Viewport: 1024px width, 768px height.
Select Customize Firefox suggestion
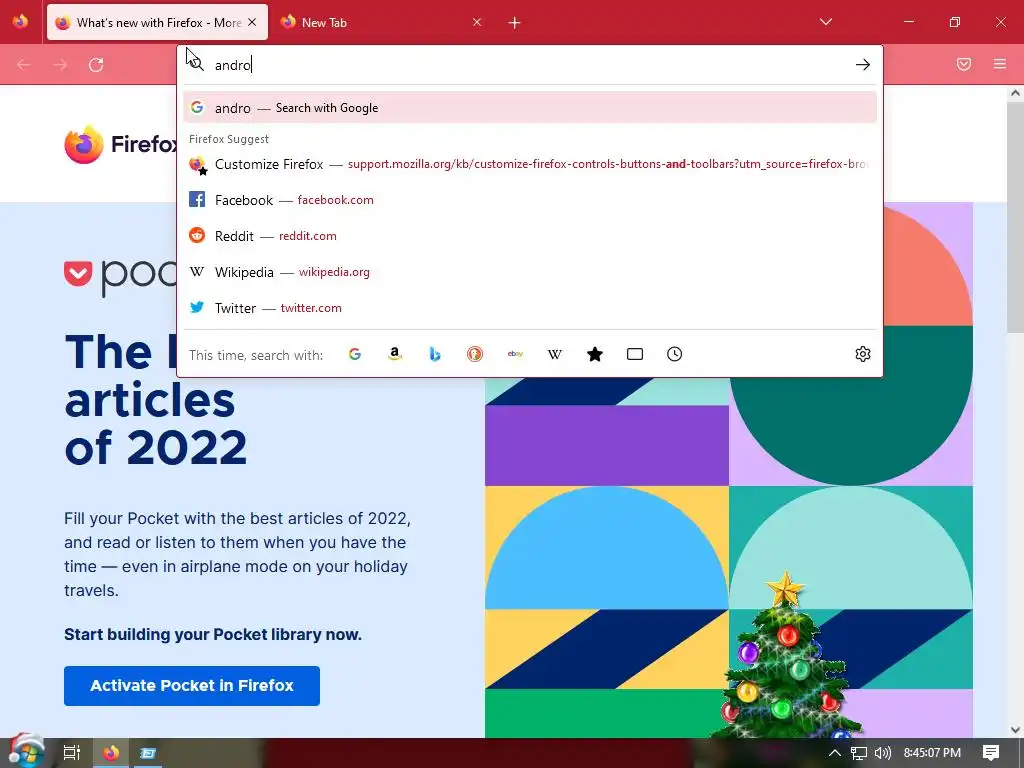[530, 164]
